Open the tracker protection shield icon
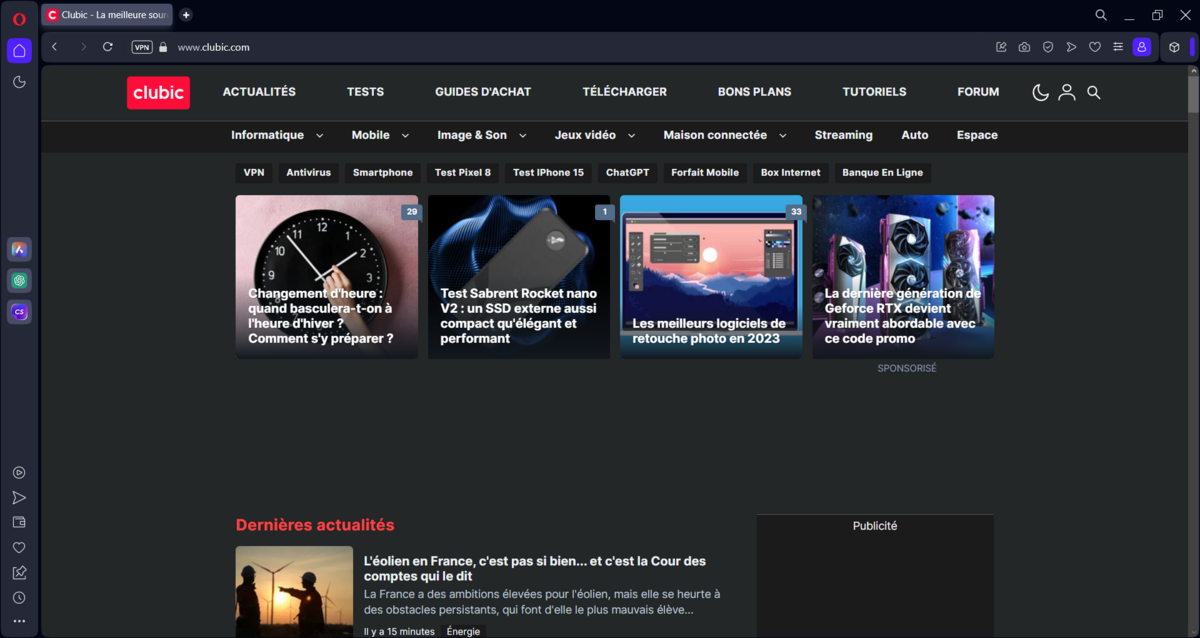This screenshot has width=1200, height=638. [1047, 46]
